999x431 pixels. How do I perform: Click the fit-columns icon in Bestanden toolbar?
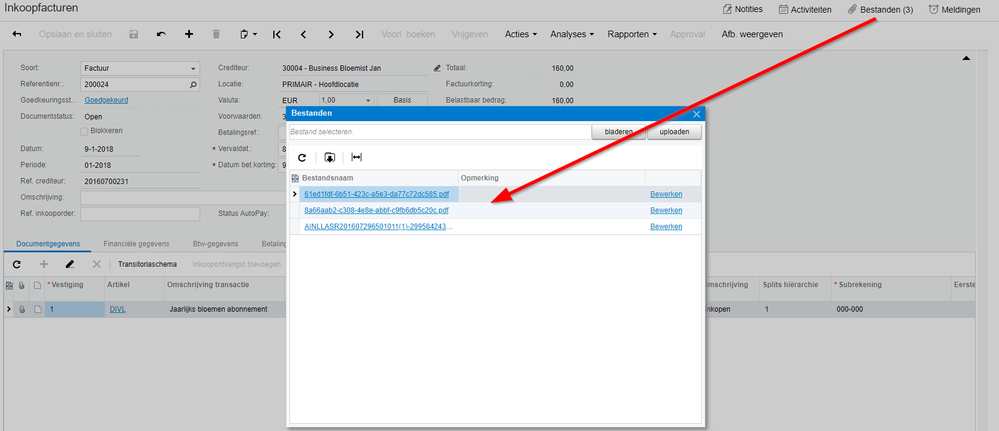click(x=356, y=158)
